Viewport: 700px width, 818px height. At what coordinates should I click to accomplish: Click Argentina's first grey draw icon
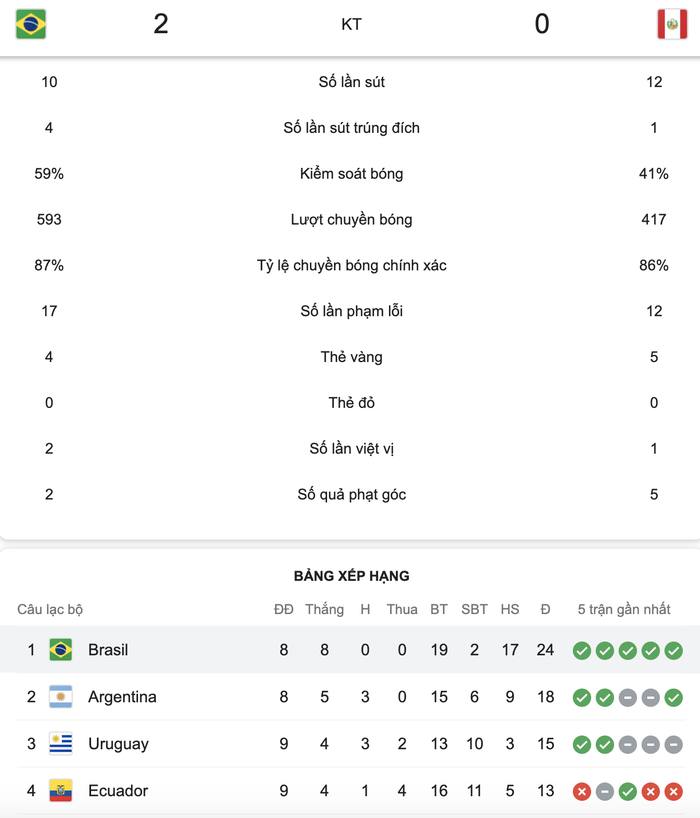627,697
